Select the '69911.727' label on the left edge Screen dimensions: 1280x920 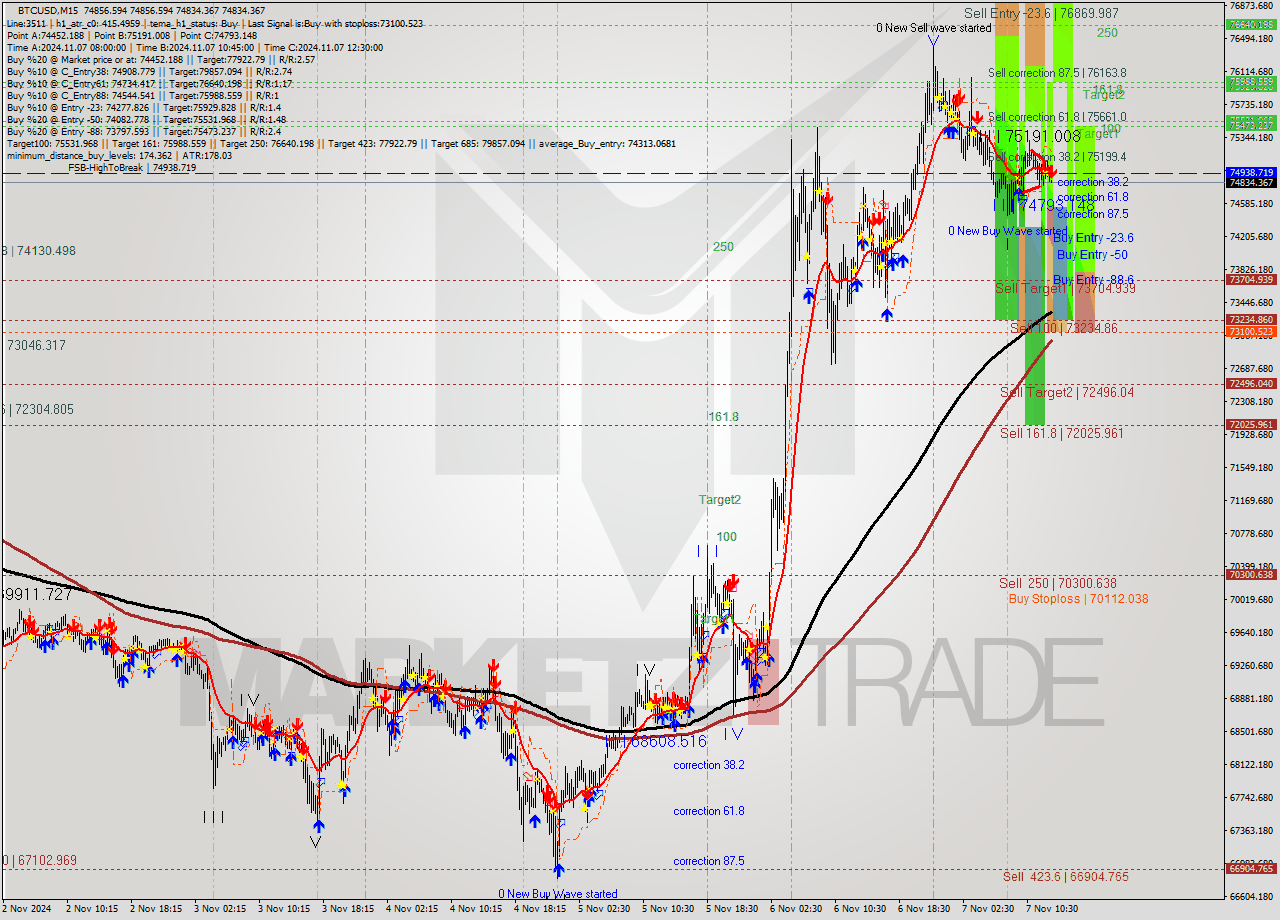coord(39,594)
